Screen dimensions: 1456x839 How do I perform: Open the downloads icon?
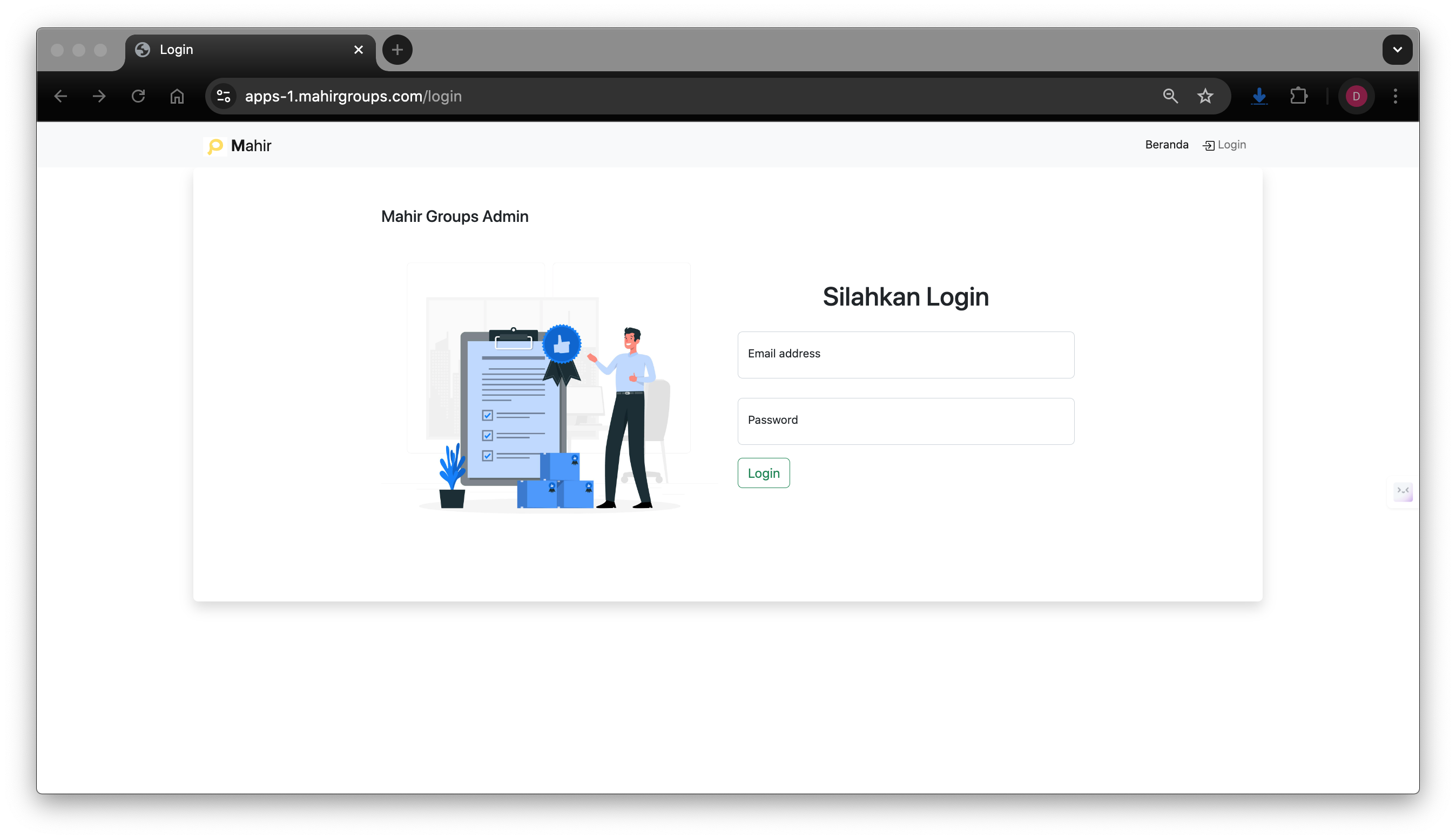[1259, 96]
